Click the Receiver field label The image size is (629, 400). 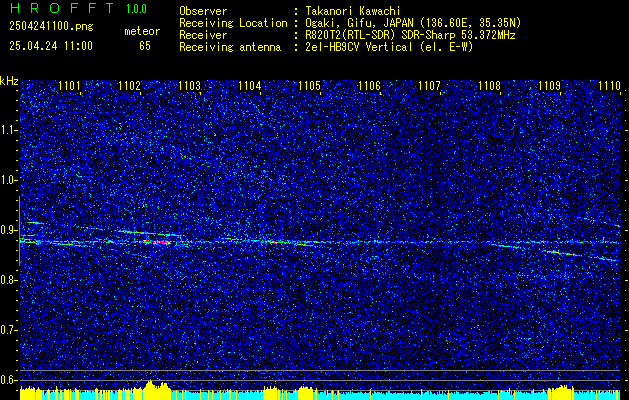(203, 35)
